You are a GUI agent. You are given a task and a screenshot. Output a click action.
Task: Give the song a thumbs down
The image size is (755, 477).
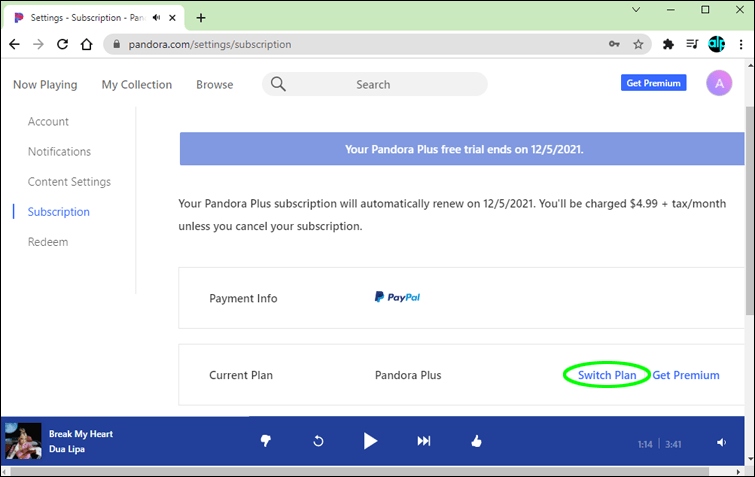point(265,440)
